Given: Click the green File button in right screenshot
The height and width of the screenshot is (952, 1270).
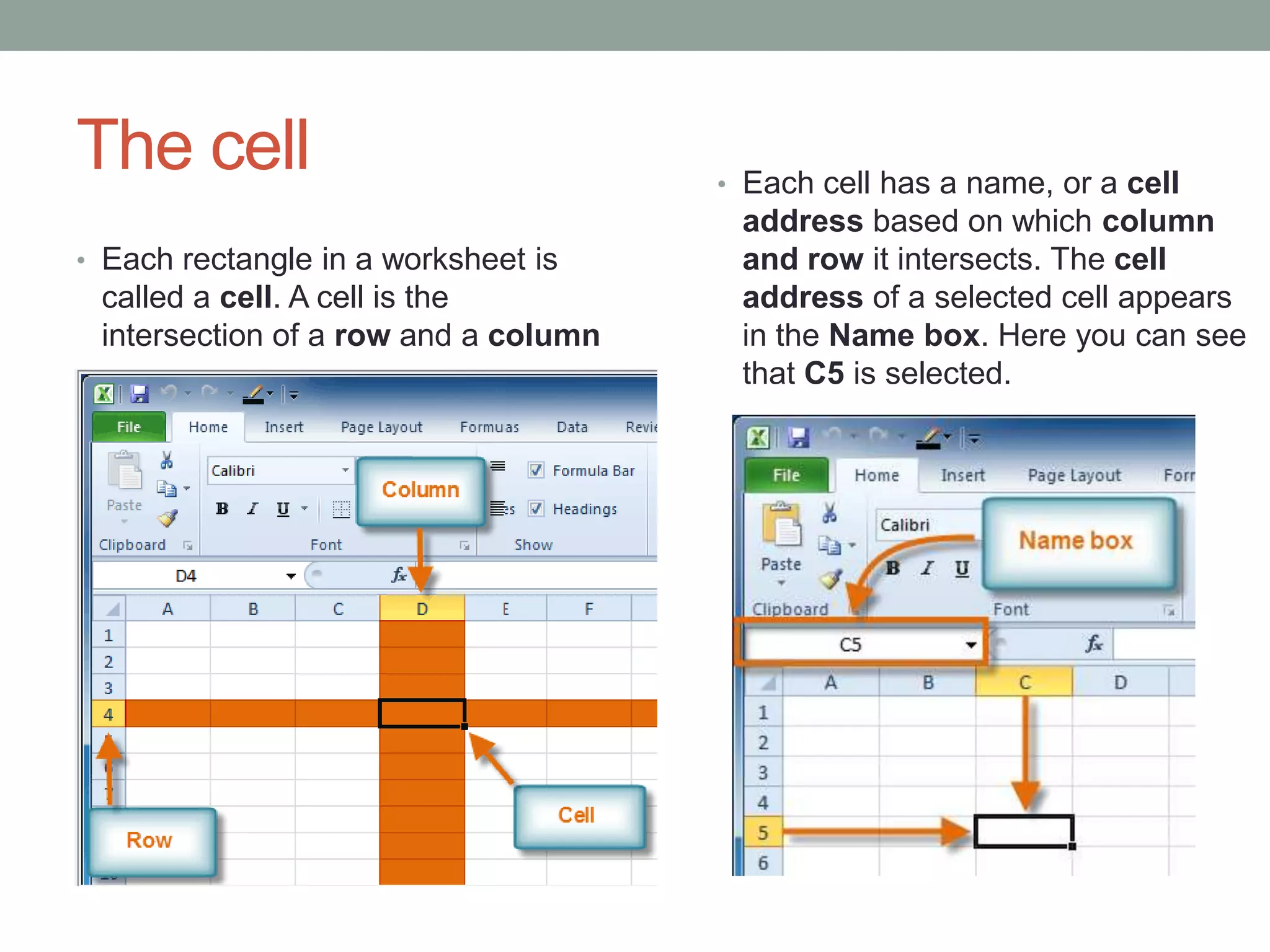Looking at the screenshot, I should point(786,475).
